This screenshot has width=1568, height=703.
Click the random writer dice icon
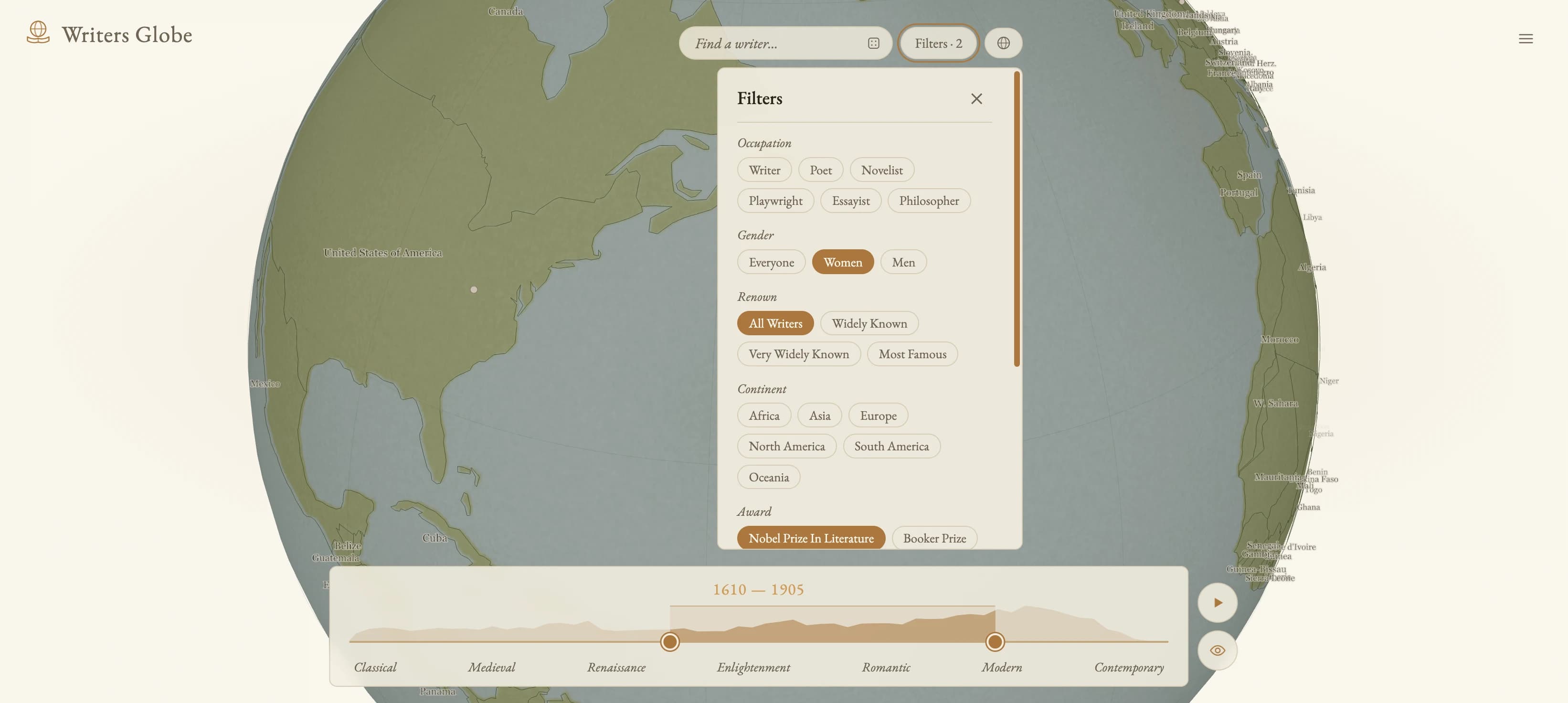tap(873, 43)
